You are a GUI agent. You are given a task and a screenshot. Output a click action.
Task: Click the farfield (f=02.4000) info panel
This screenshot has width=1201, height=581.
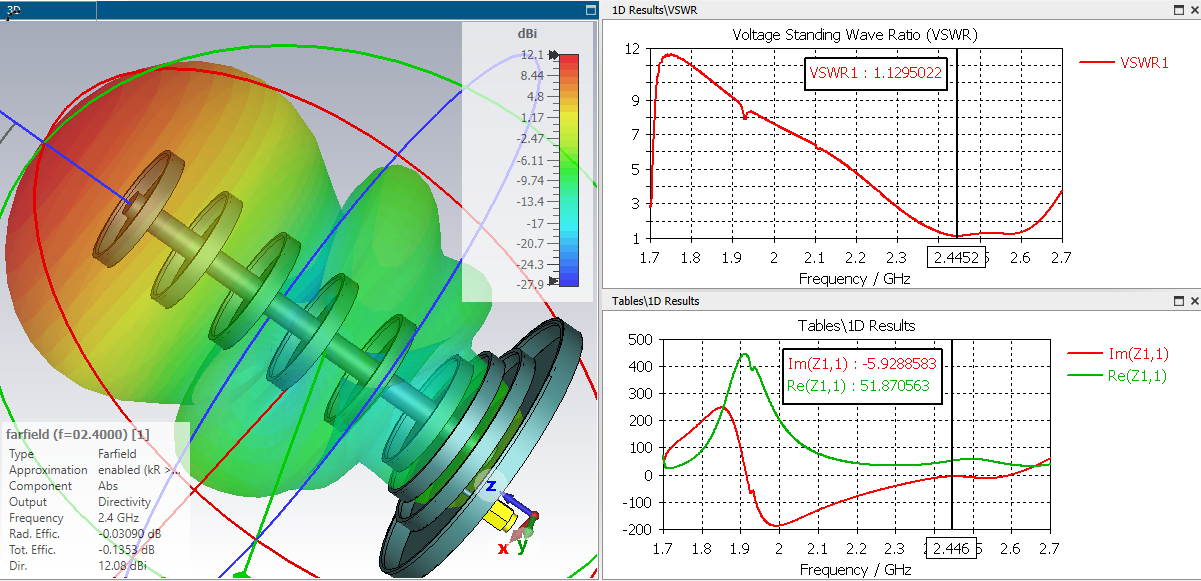tap(95, 499)
